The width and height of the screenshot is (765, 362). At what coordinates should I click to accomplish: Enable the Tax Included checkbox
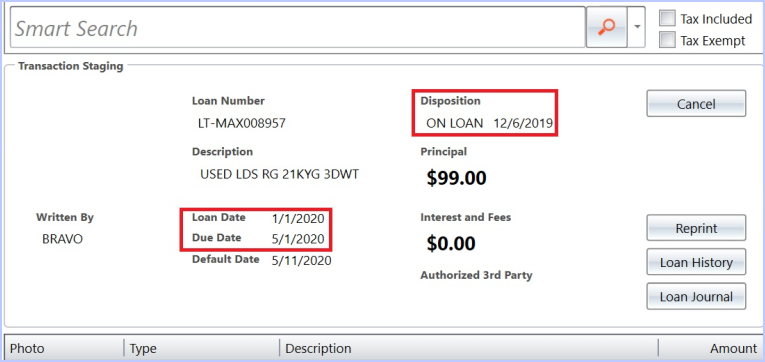667,19
